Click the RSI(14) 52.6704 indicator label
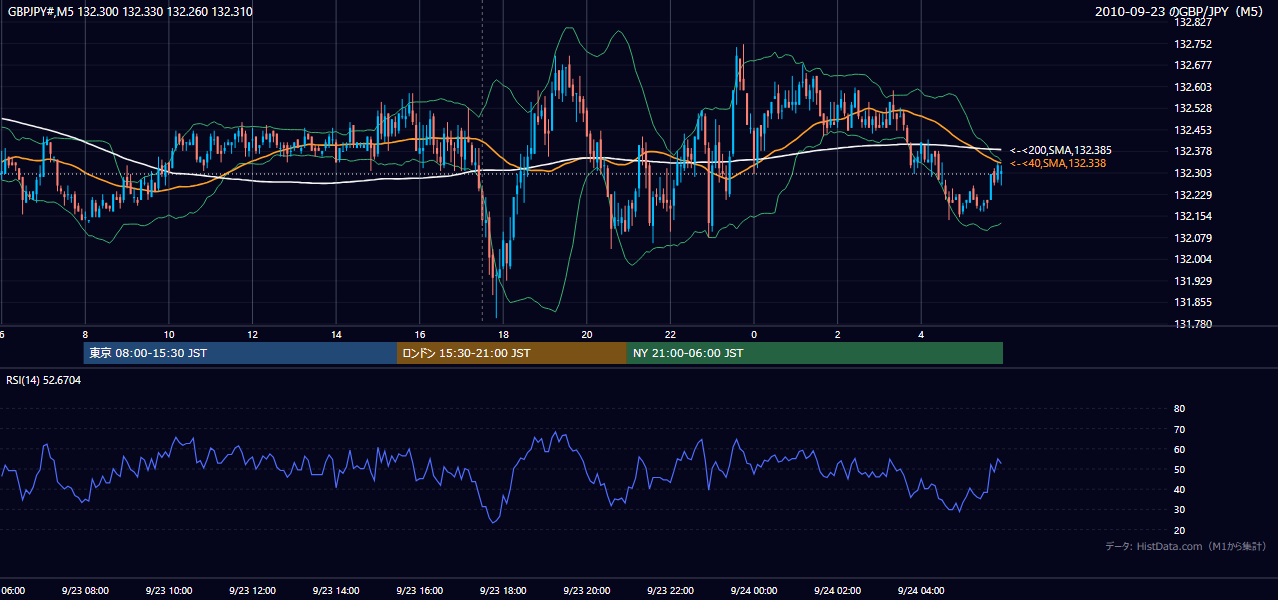Screen dimensions: 1278x600 click(x=44, y=380)
